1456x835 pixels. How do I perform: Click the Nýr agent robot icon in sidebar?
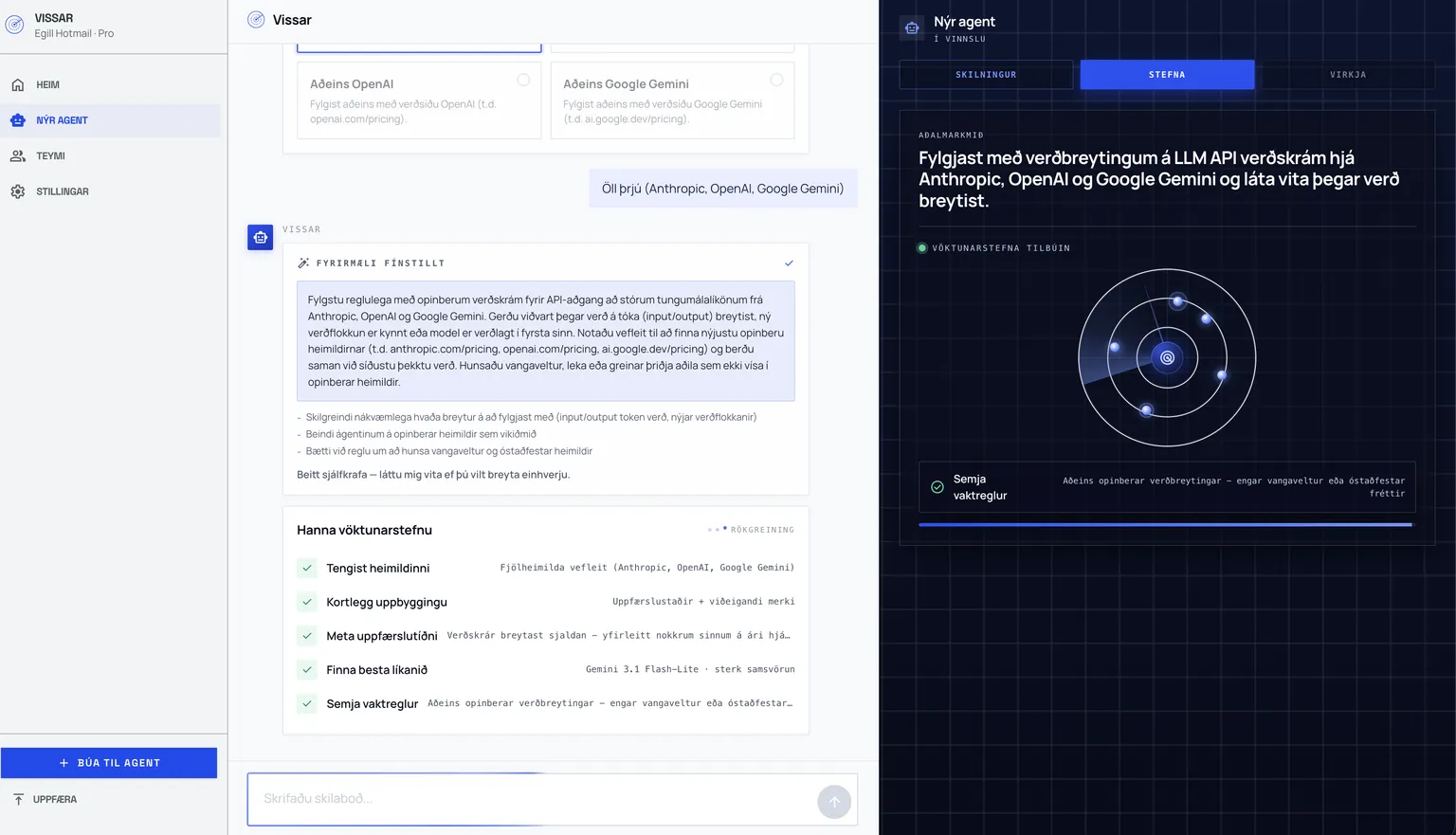coord(18,120)
